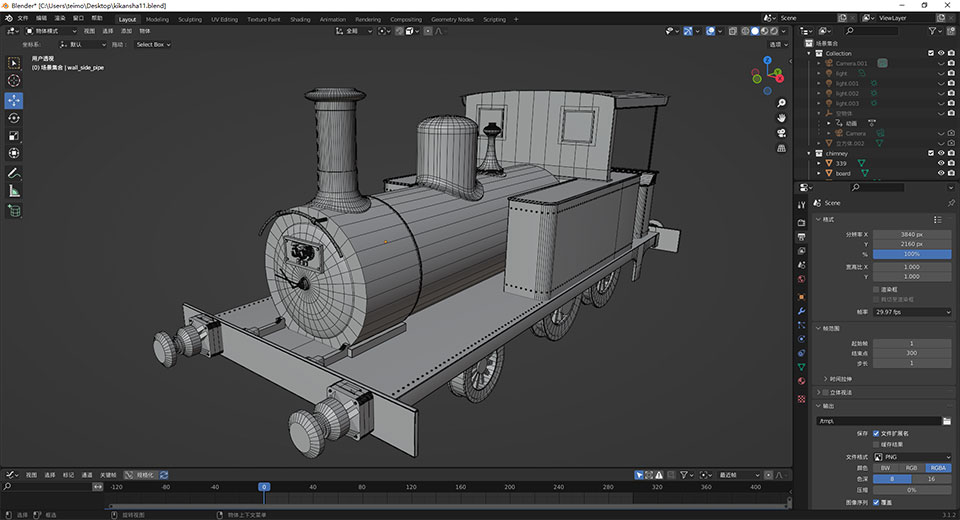This screenshot has width=960, height=520.
Task: Choose the Scale tool
Action: tap(14, 136)
